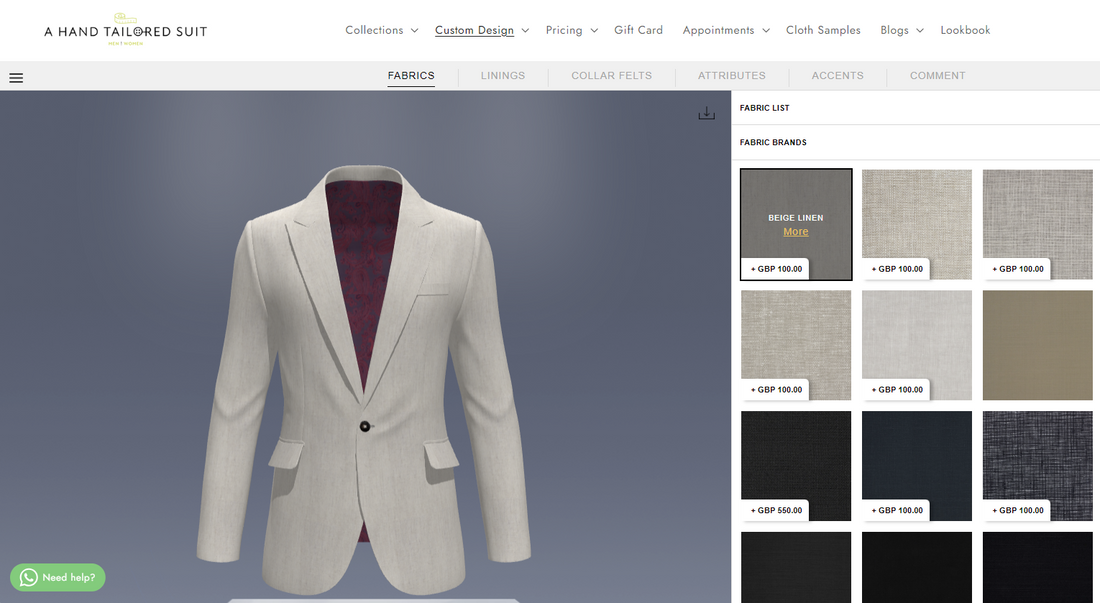Viewport: 1100px width, 603px height.
Task: Open the Blogs dropdown
Action: (x=901, y=30)
